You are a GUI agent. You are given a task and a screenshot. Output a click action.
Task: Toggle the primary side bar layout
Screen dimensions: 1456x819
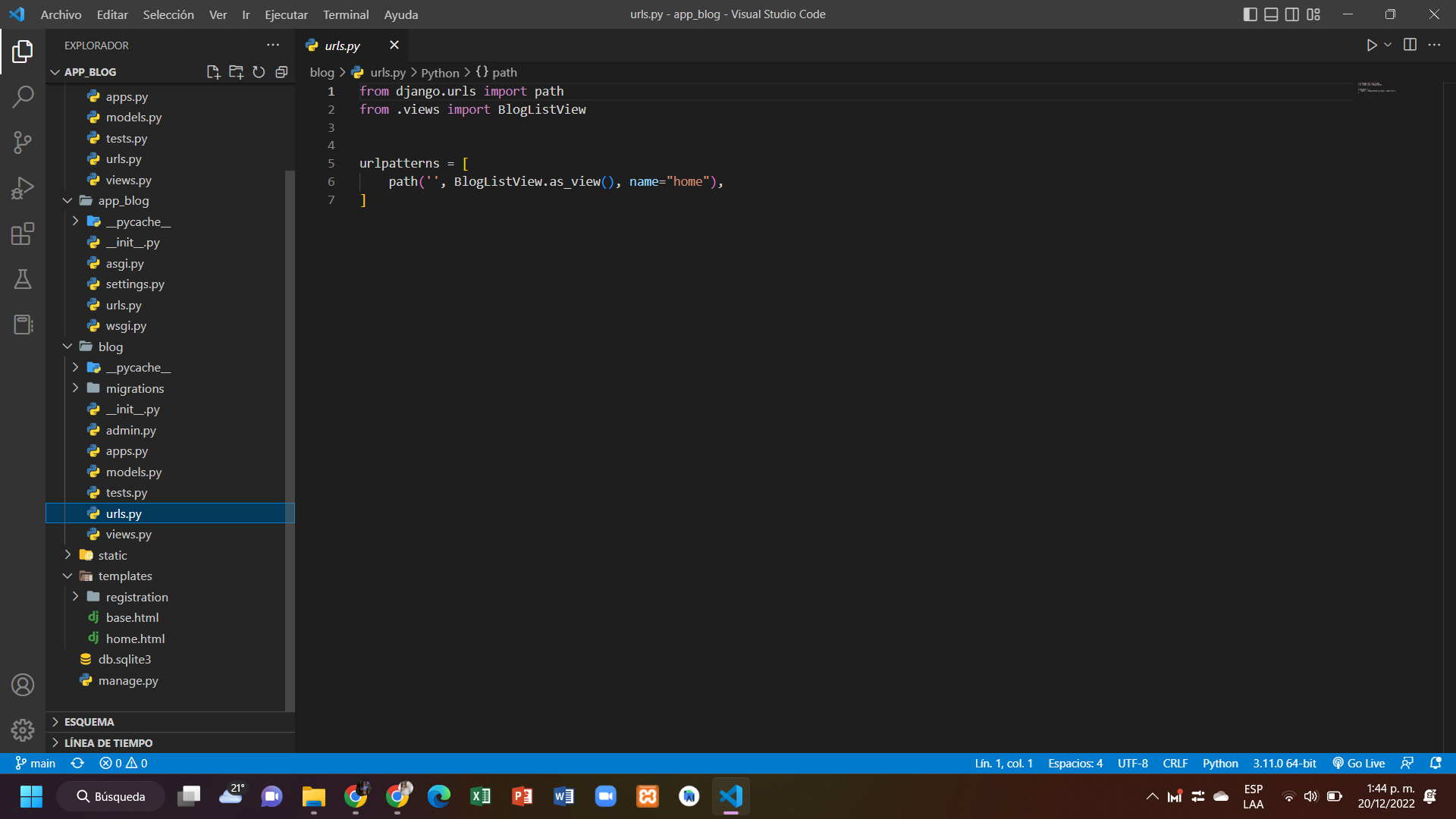[x=1250, y=14]
